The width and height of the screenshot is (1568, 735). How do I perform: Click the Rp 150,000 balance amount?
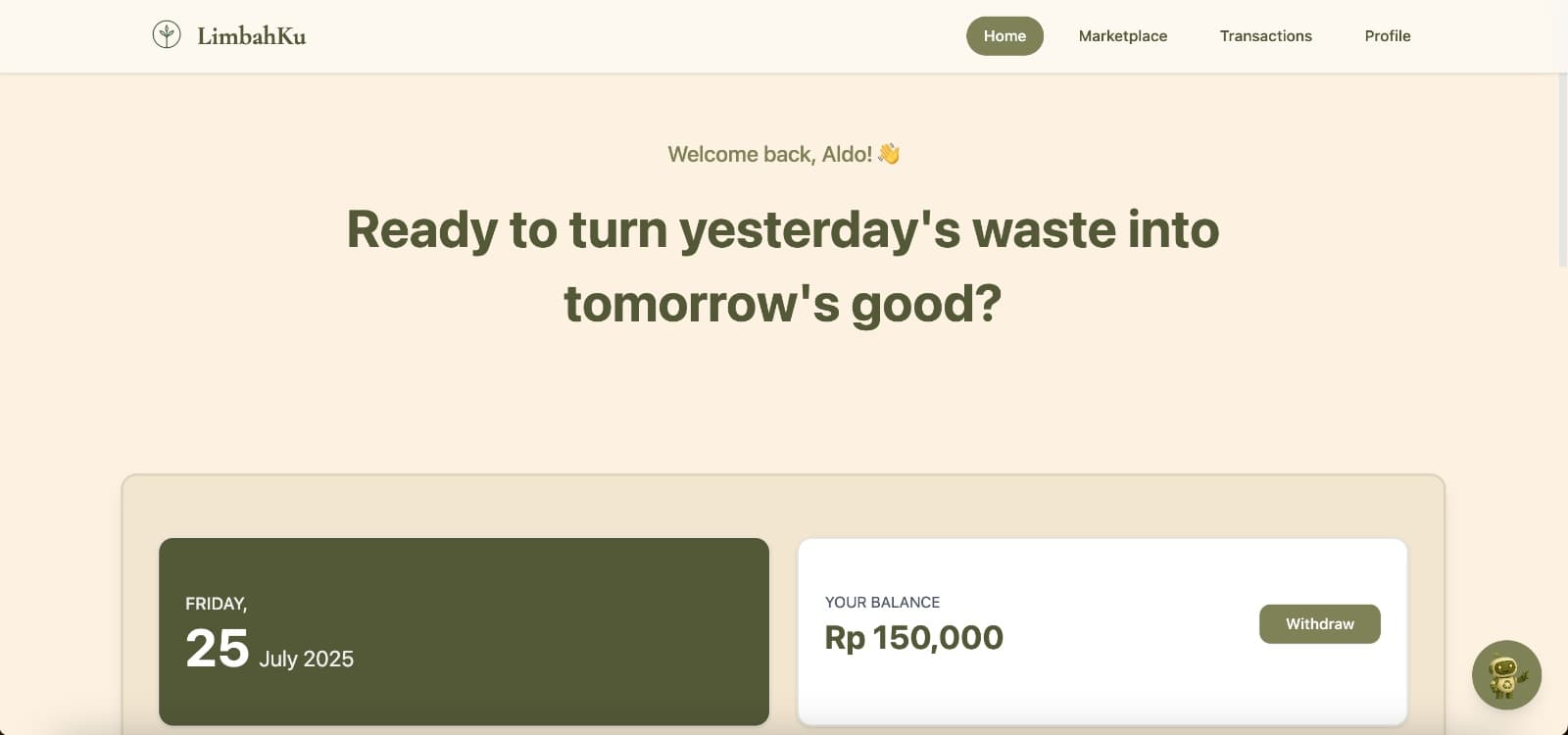pyautogui.click(x=913, y=638)
